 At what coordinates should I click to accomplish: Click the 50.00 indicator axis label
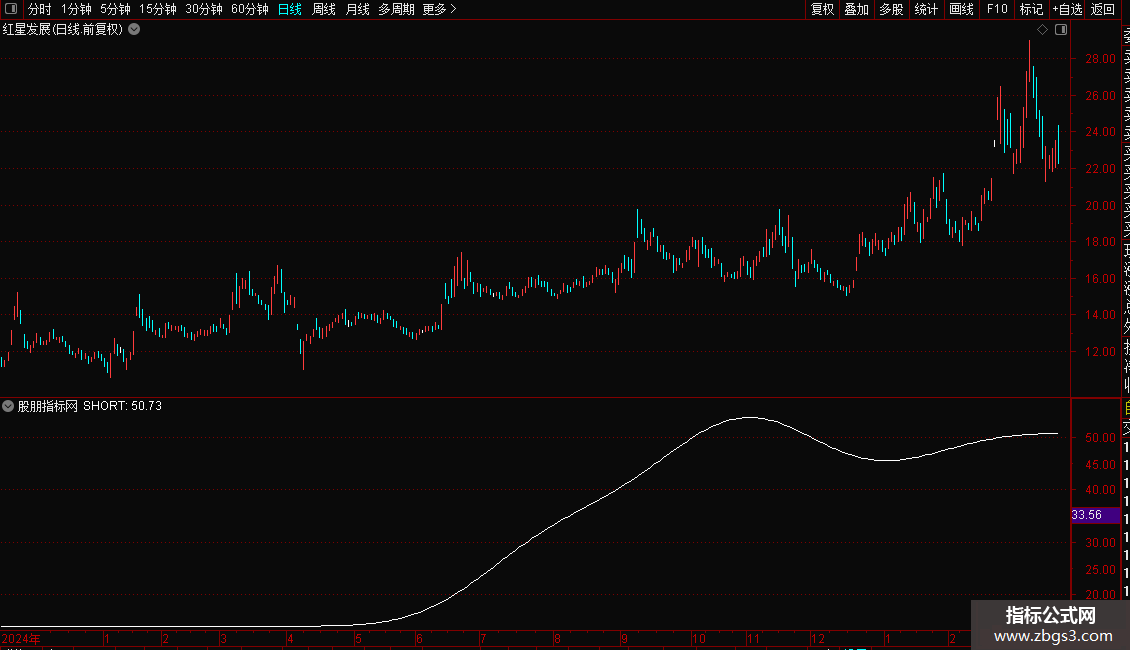[1100, 438]
